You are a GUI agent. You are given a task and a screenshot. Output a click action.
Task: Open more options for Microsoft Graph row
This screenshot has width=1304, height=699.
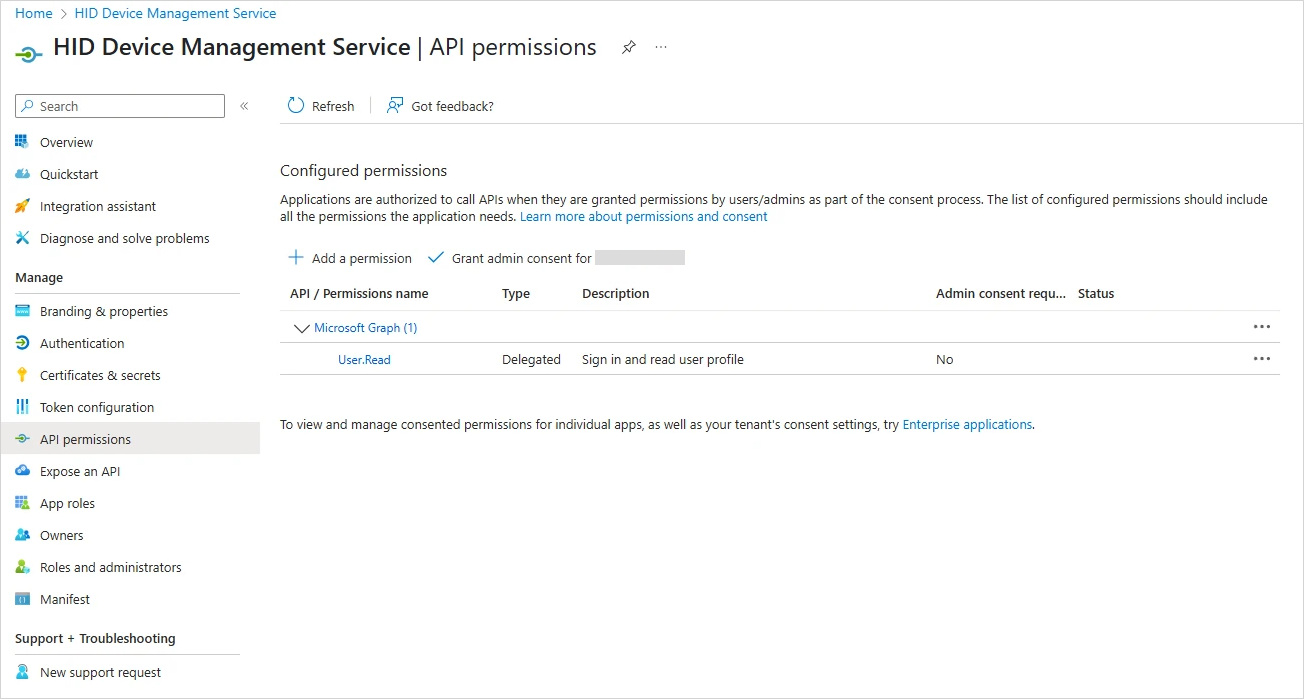pos(1261,327)
